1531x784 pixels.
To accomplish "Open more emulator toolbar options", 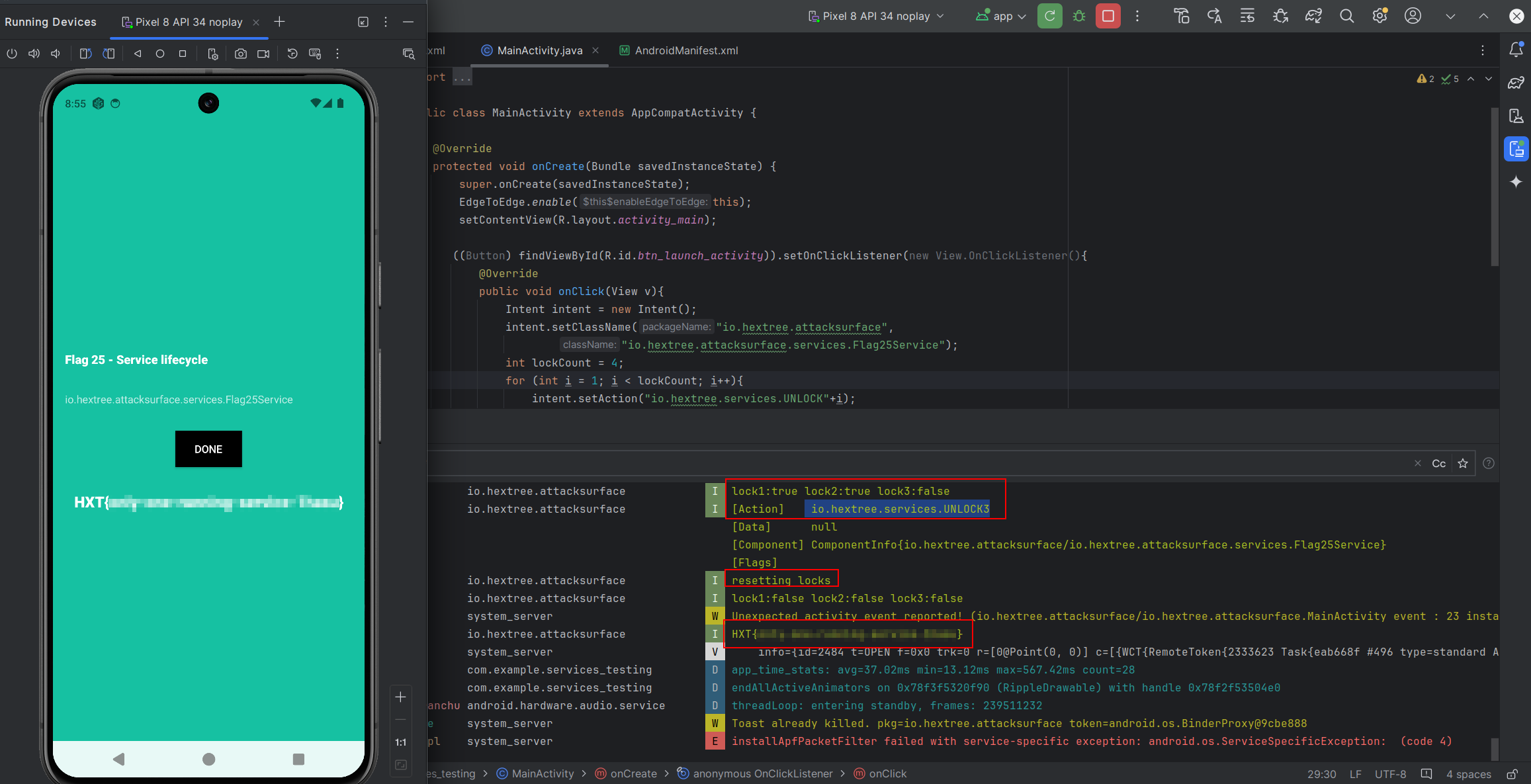I will click(337, 54).
